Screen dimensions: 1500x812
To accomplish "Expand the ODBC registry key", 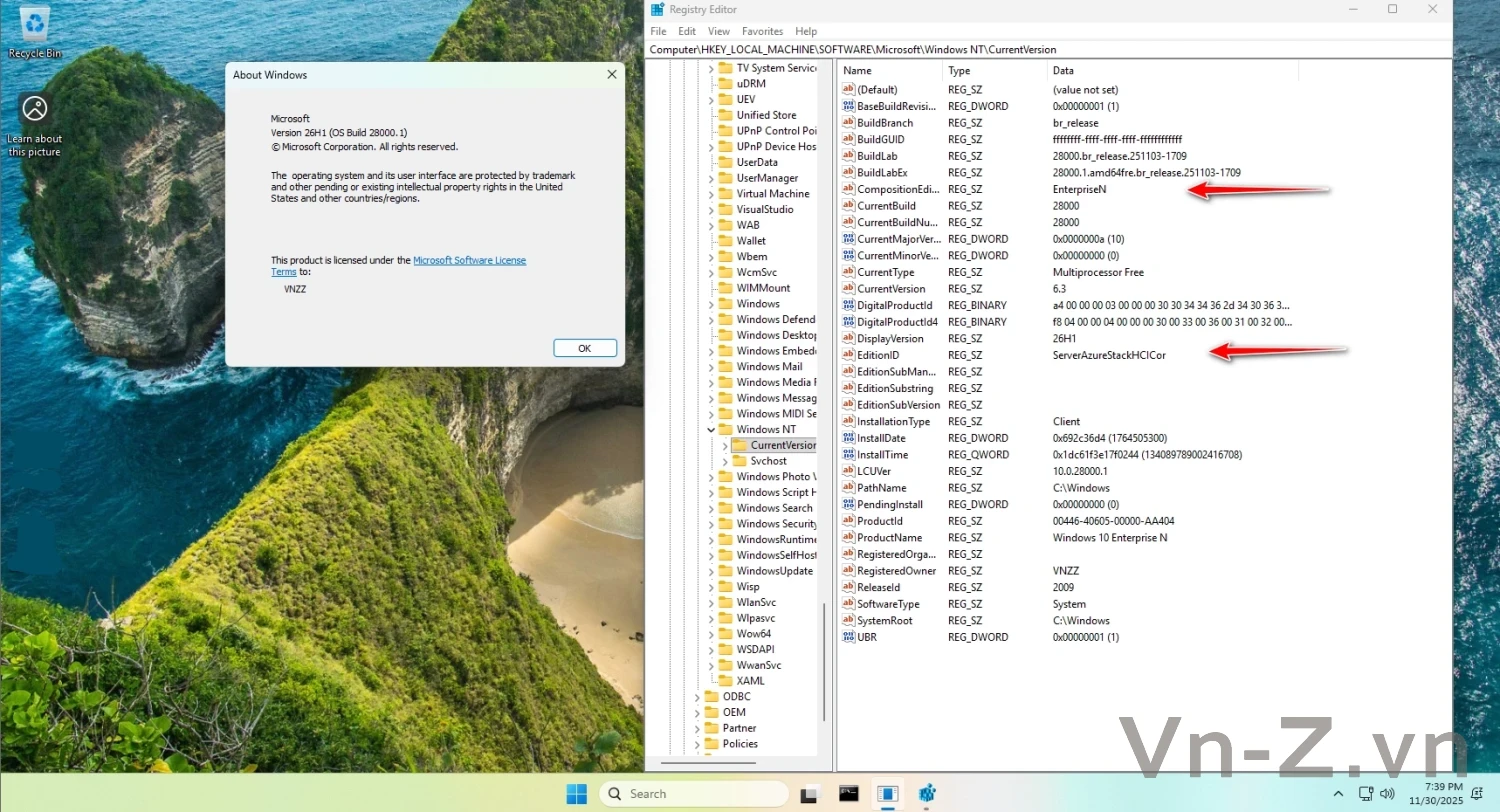I will click(x=697, y=697).
